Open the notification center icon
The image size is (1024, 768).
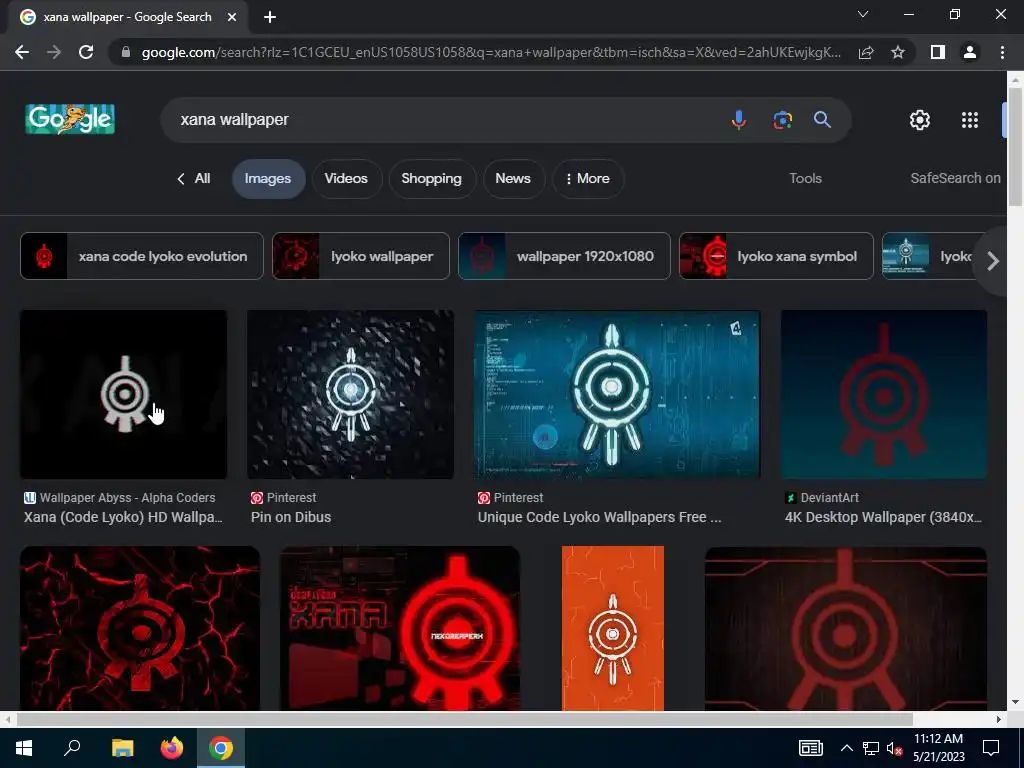pyautogui.click(x=991, y=748)
